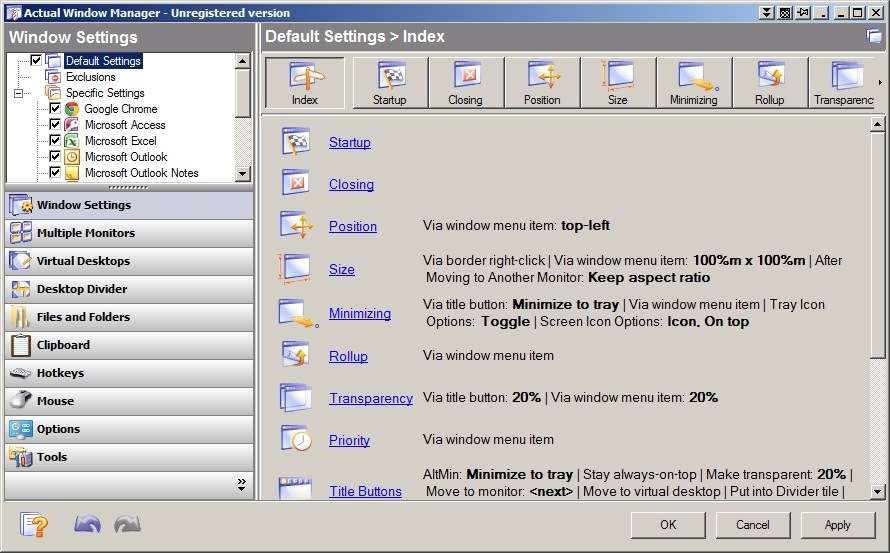Select Exclusions in the settings tree
890x553 pixels.
(x=90, y=77)
